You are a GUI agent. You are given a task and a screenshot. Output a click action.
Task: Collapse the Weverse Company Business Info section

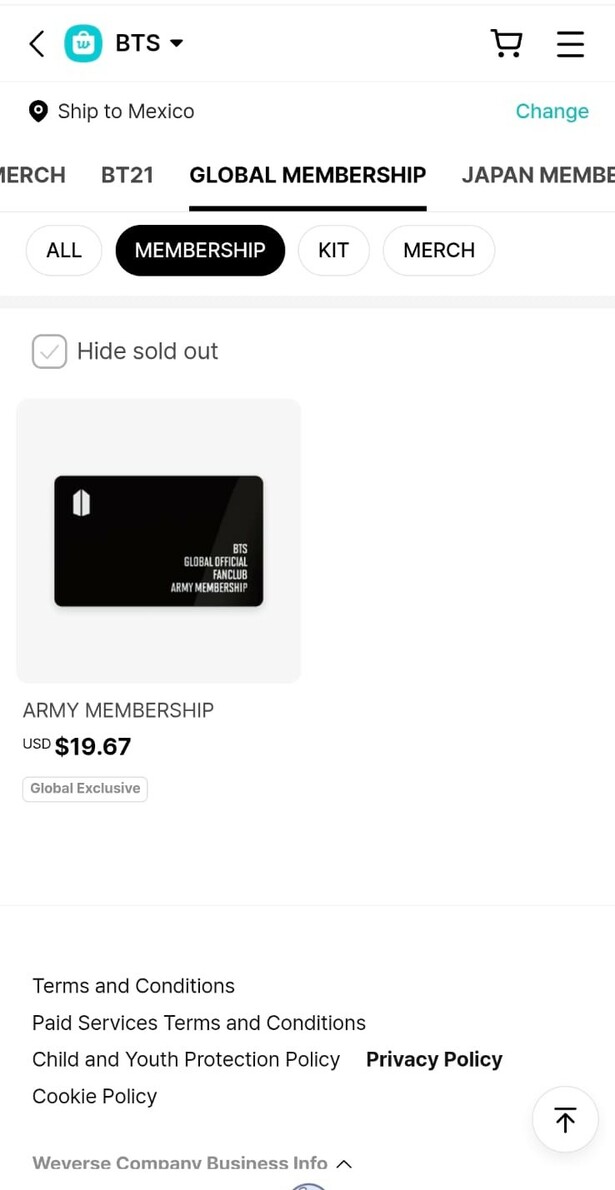(343, 1163)
